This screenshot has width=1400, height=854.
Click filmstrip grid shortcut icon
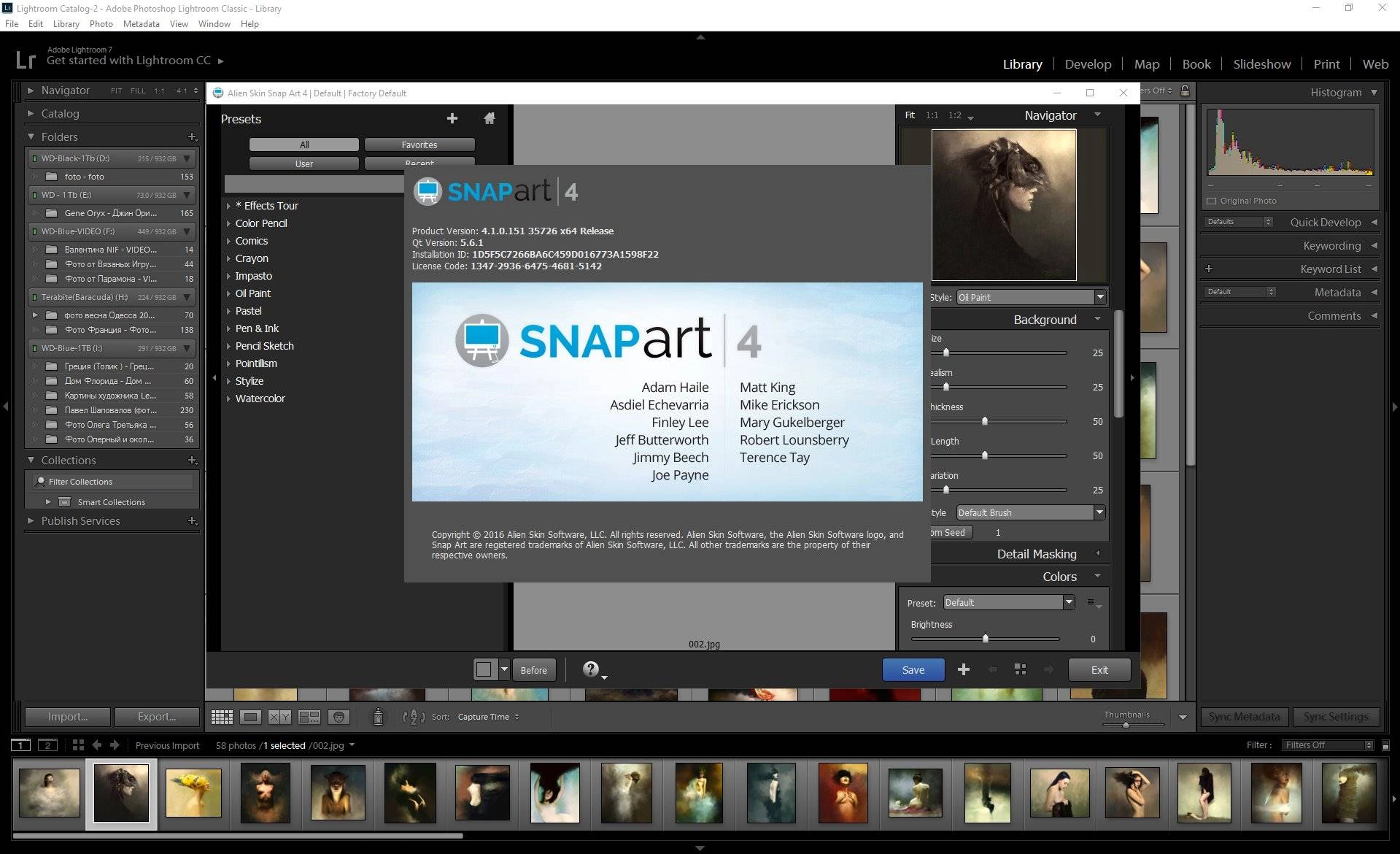(78, 745)
